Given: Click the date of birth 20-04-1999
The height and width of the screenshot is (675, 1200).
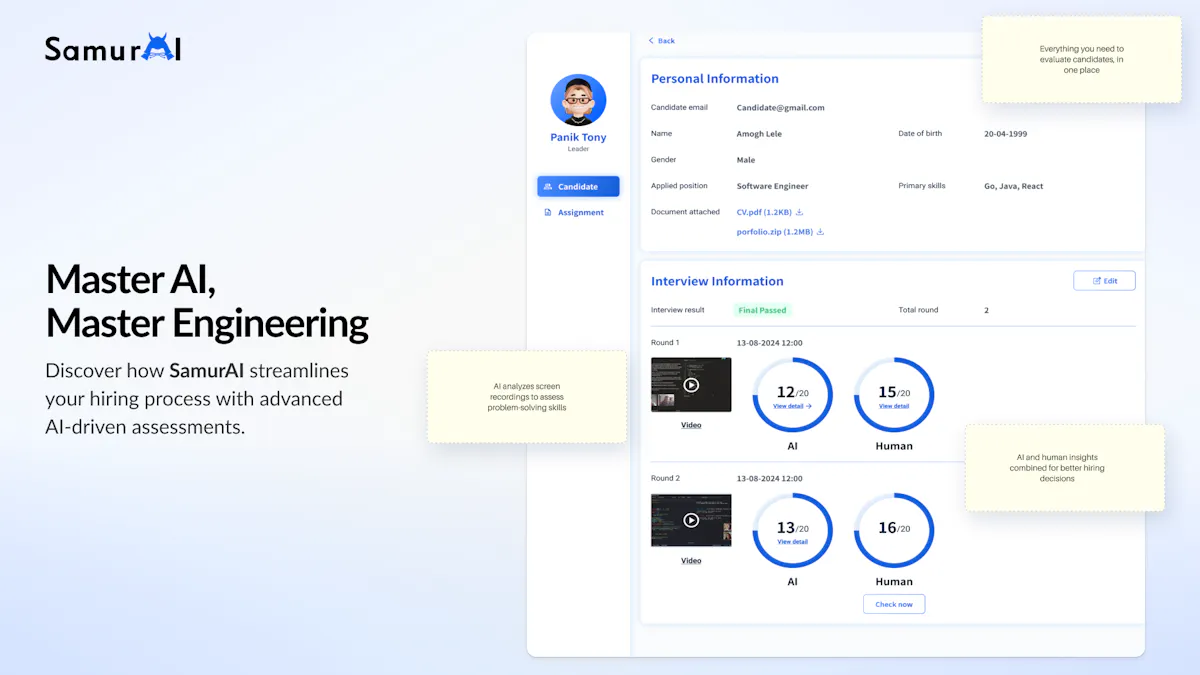Looking at the screenshot, I should tap(1005, 134).
